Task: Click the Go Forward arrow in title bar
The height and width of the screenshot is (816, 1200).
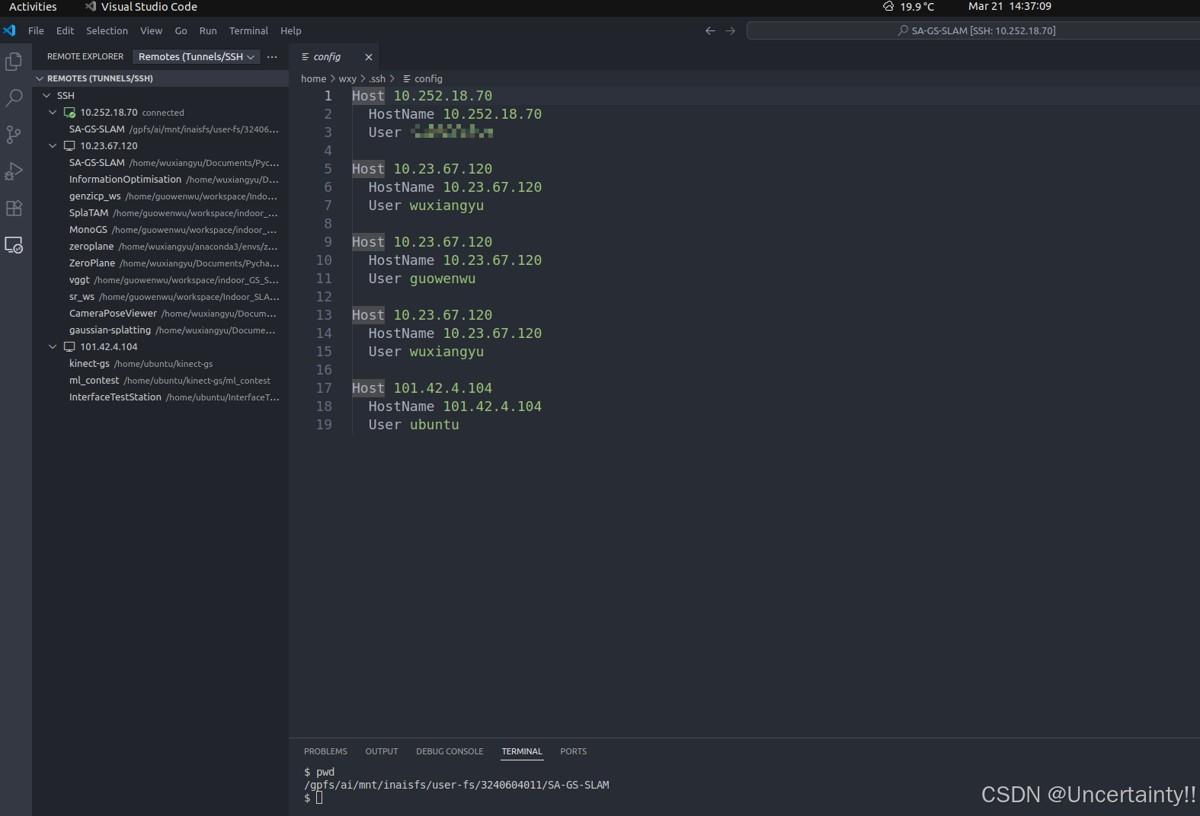Action: point(730,31)
